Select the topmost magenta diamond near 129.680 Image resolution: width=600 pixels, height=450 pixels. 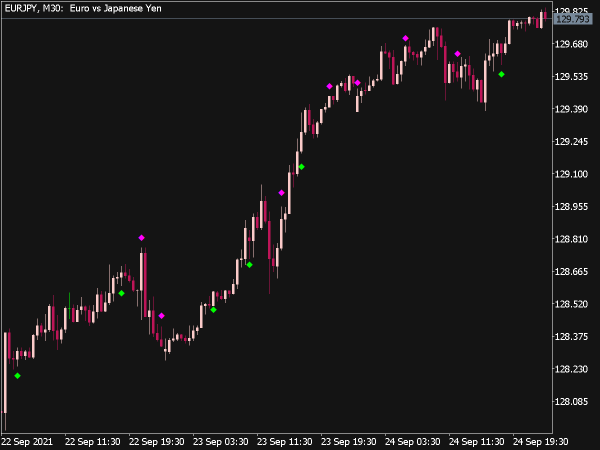[406, 38]
